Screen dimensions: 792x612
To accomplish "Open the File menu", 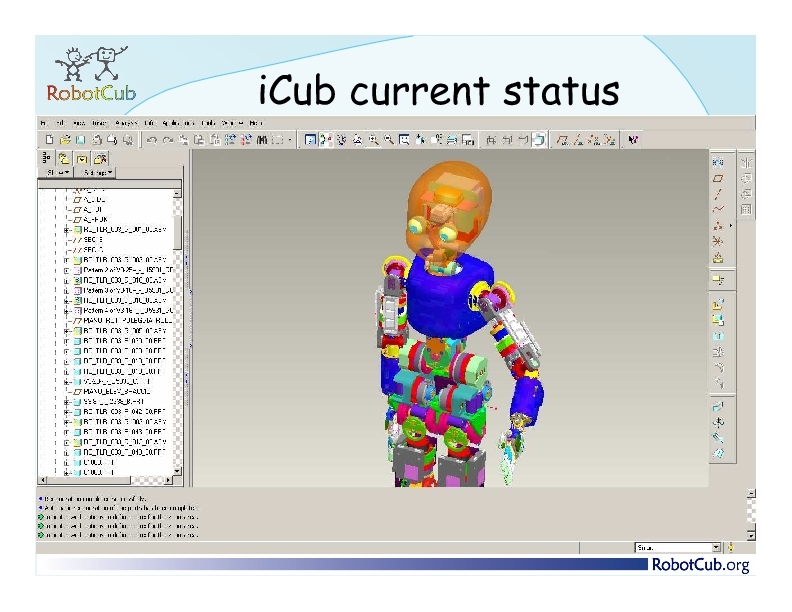I will pyautogui.click(x=44, y=123).
